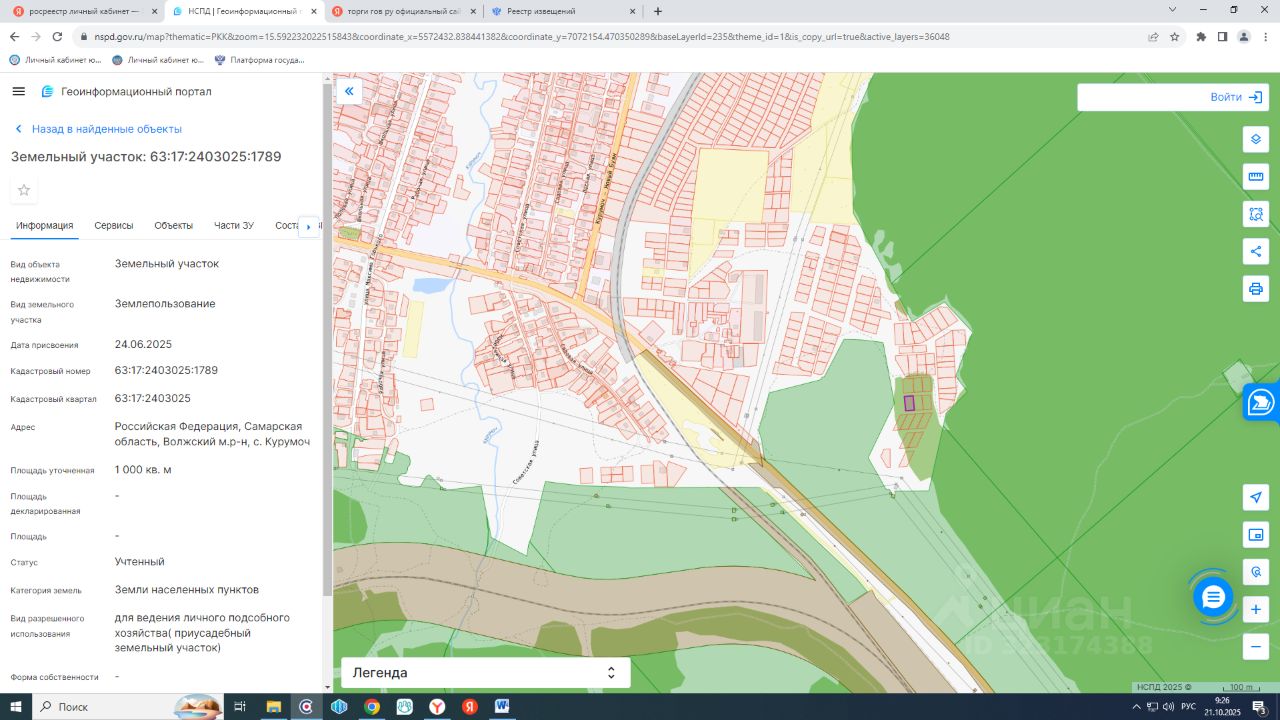Open the map layers panel
1280x720 pixels.
(x=1255, y=139)
